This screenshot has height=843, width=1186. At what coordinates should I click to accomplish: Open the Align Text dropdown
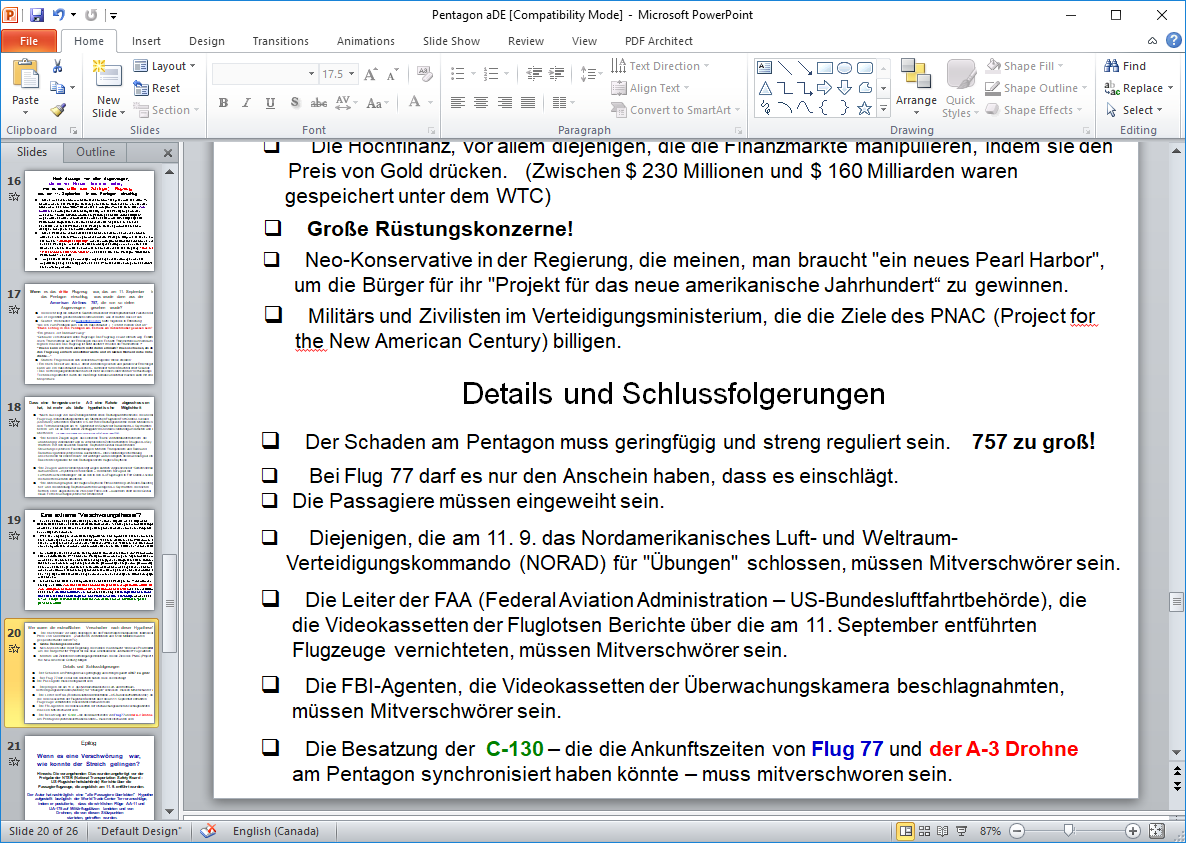(x=650, y=88)
